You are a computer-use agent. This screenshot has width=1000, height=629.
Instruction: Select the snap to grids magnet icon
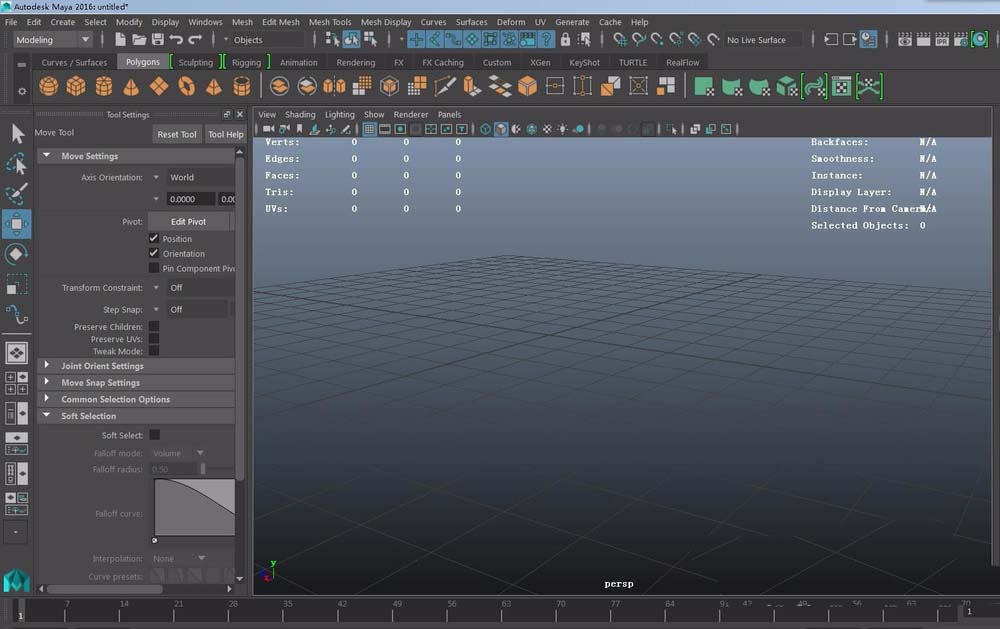point(416,39)
